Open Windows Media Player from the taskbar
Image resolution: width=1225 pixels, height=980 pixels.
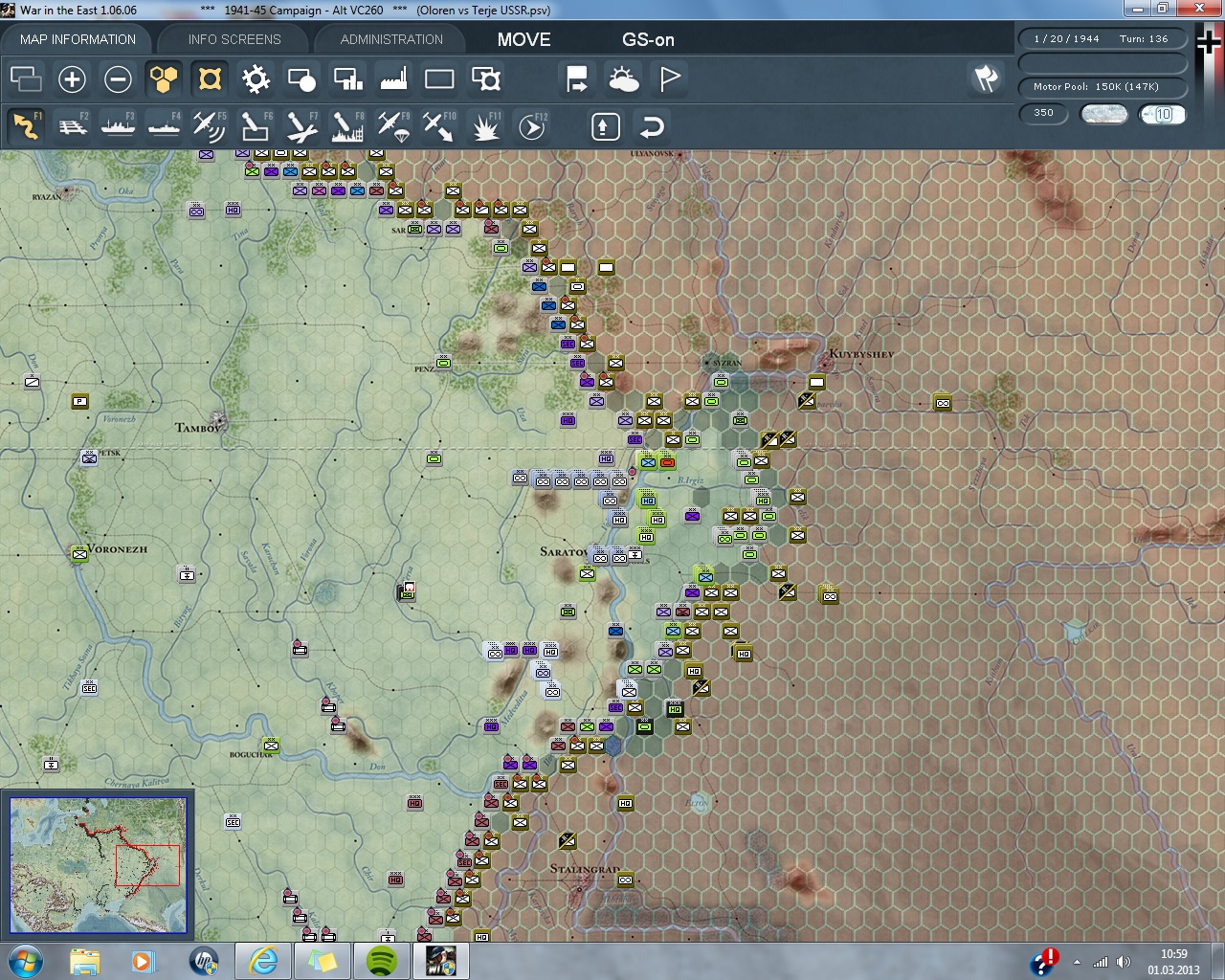(144, 961)
